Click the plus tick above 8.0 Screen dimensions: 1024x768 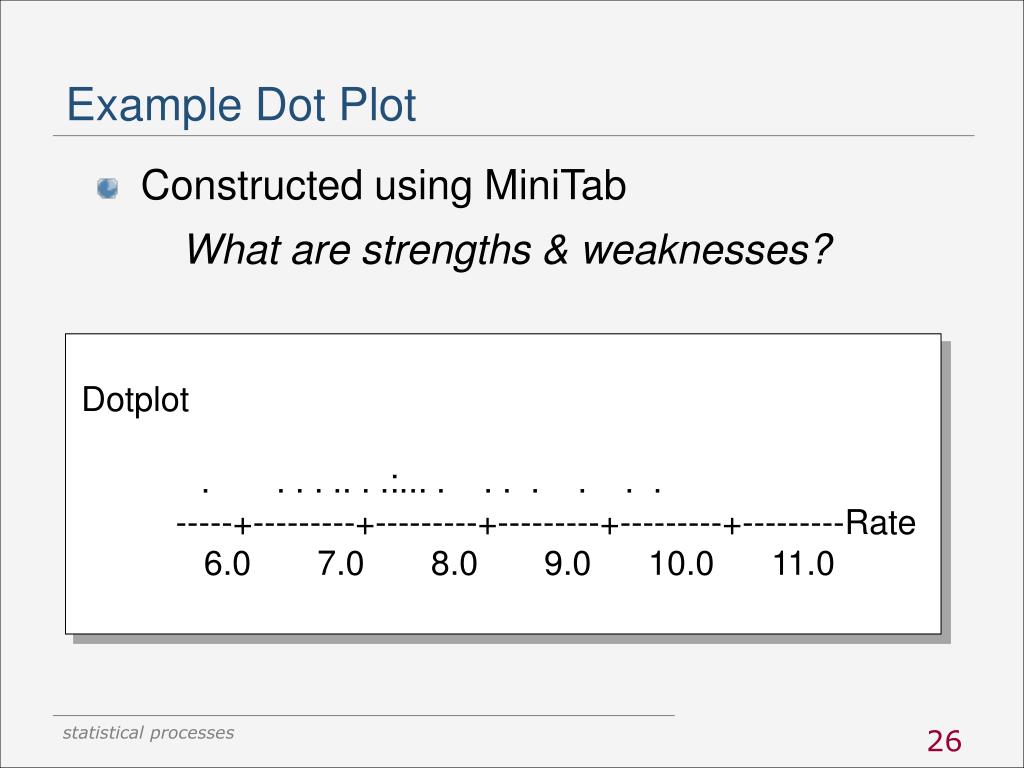click(x=487, y=525)
